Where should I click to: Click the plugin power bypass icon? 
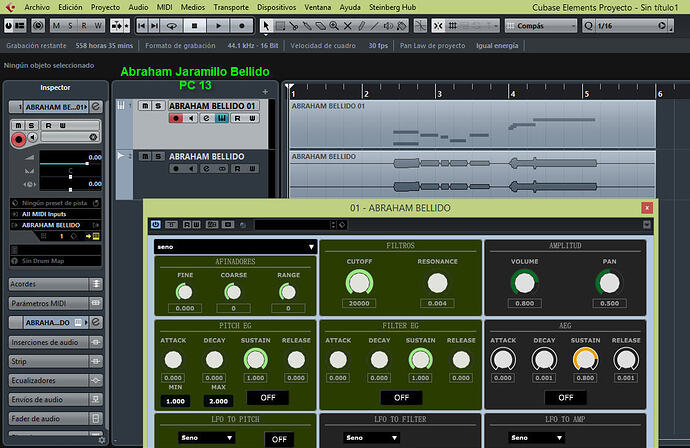pos(156,224)
